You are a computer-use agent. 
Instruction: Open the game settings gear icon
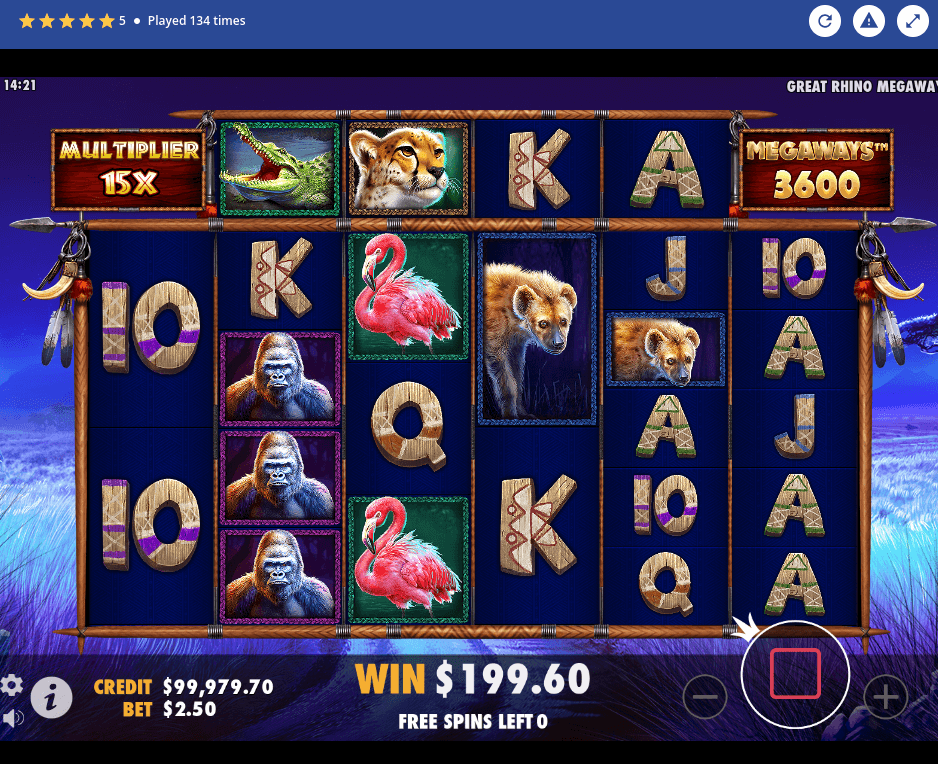[x=12, y=685]
